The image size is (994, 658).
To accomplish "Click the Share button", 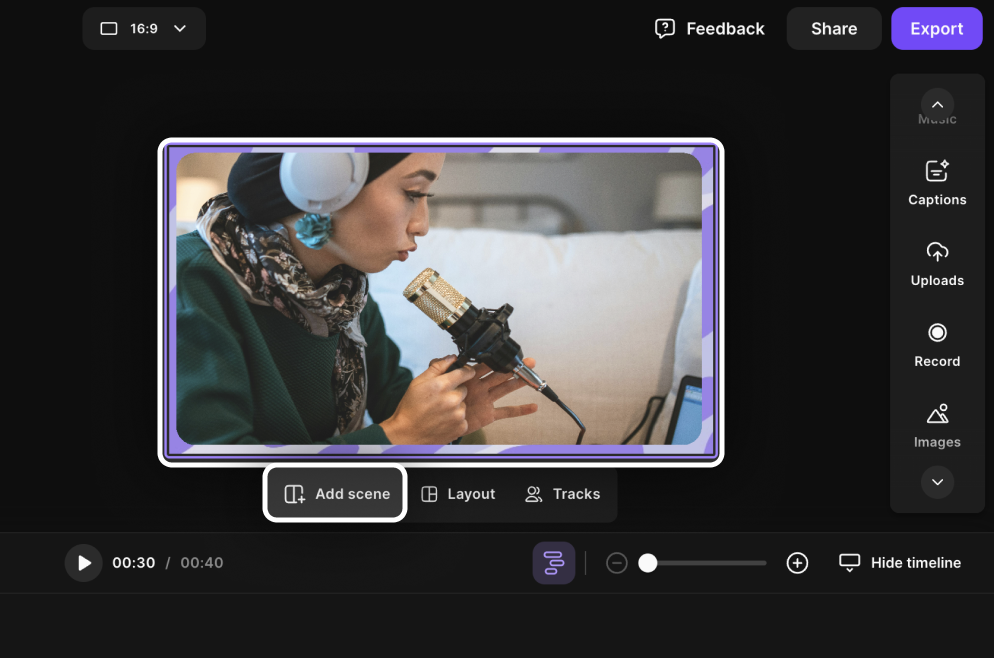I will click(x=833, y=29).
